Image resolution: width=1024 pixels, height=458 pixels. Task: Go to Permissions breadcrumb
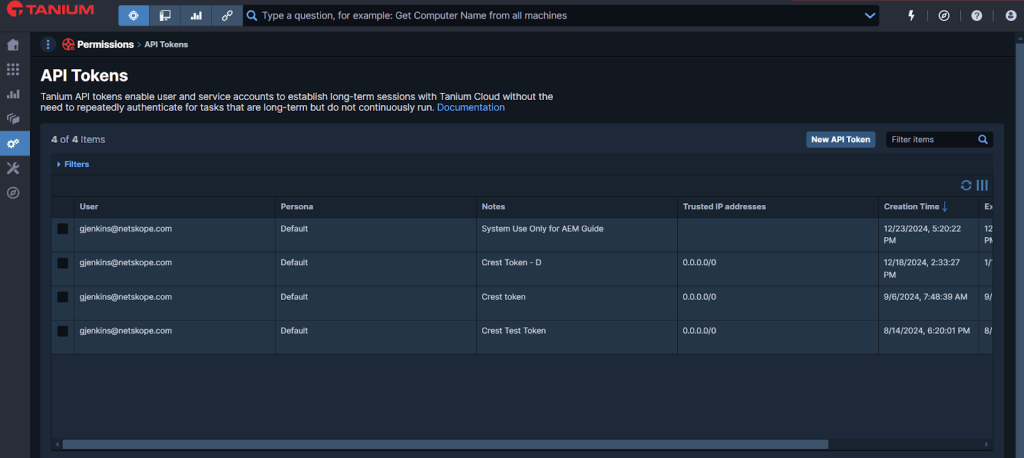(x=104, y=44)
